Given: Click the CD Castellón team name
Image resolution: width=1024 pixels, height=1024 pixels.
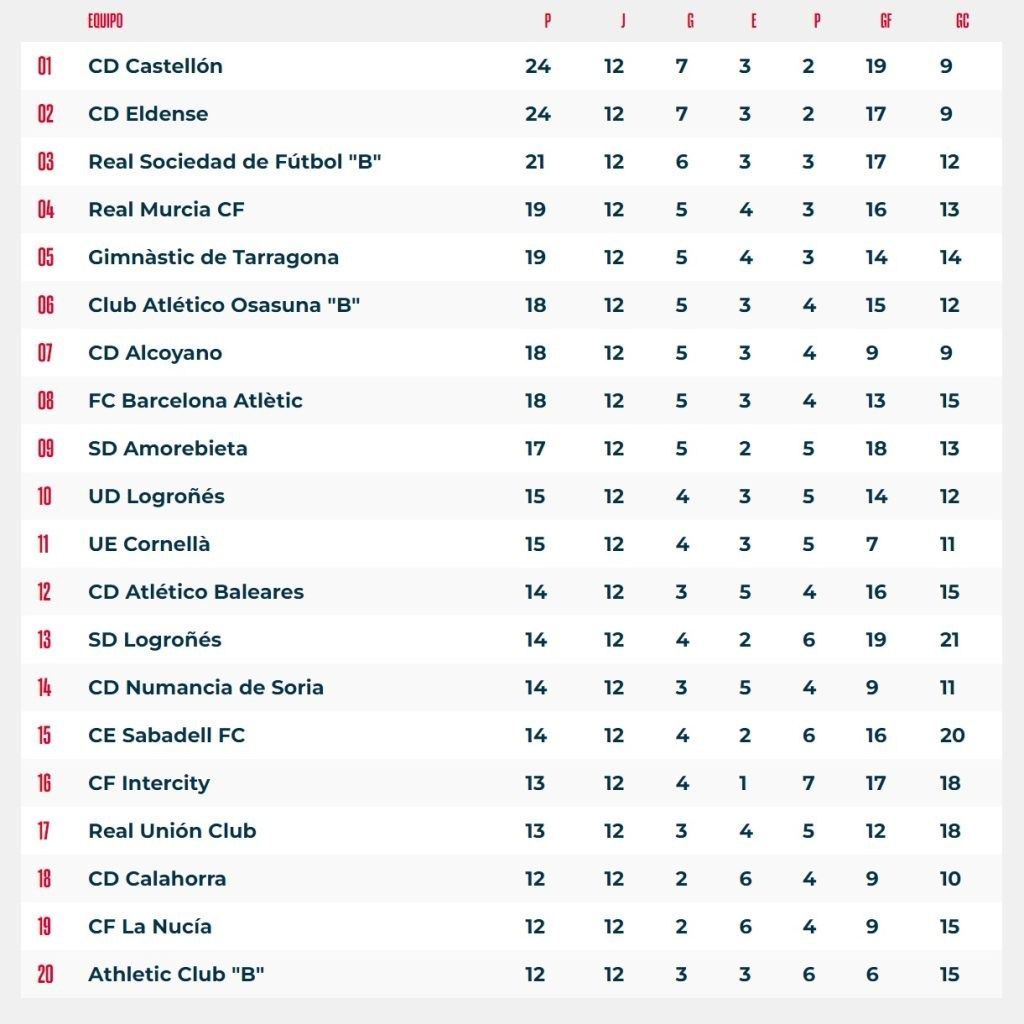Looking at the screenshot, I should point(155,66).
